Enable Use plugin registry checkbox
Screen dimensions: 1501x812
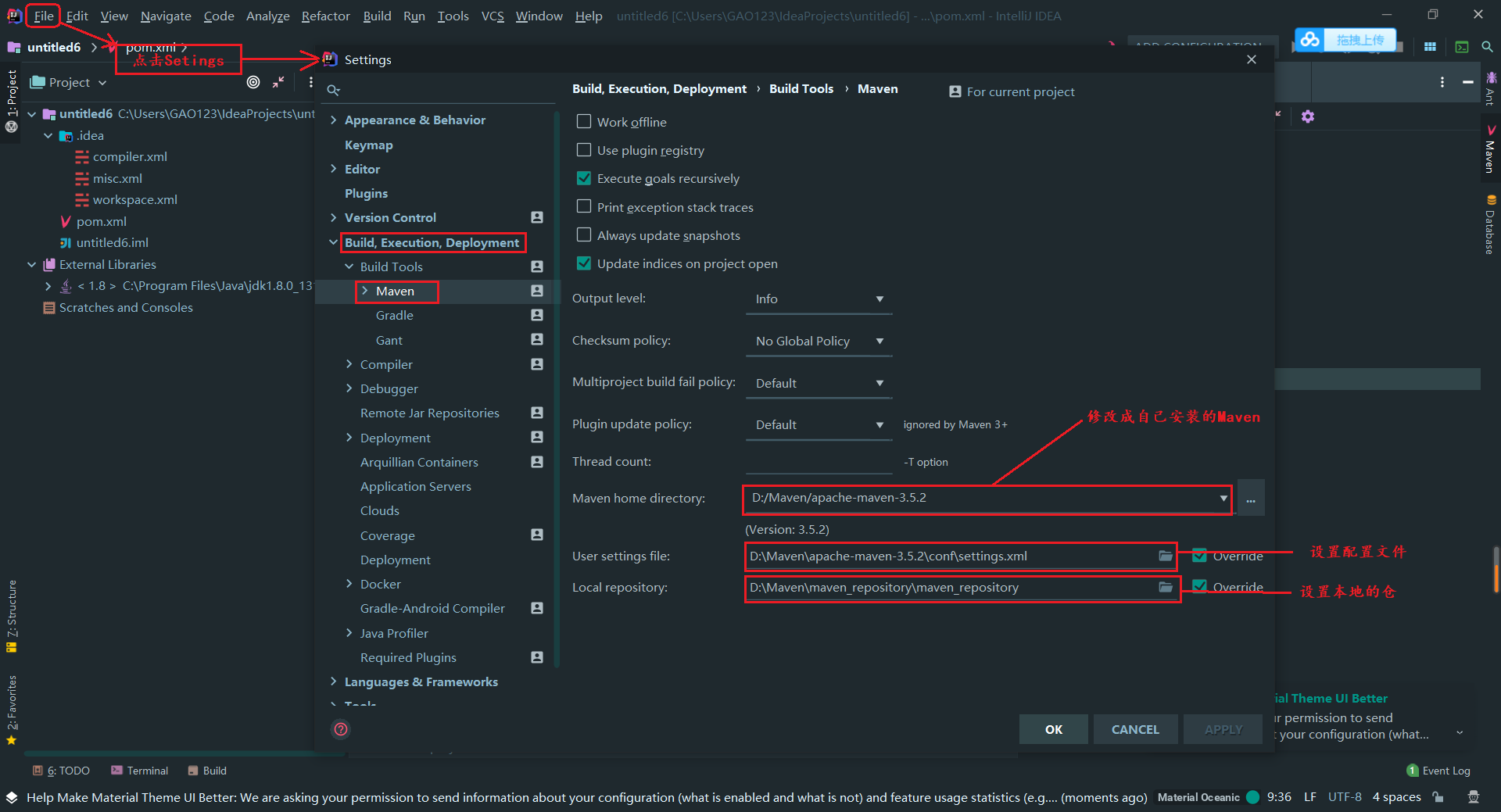pos(584,150)
